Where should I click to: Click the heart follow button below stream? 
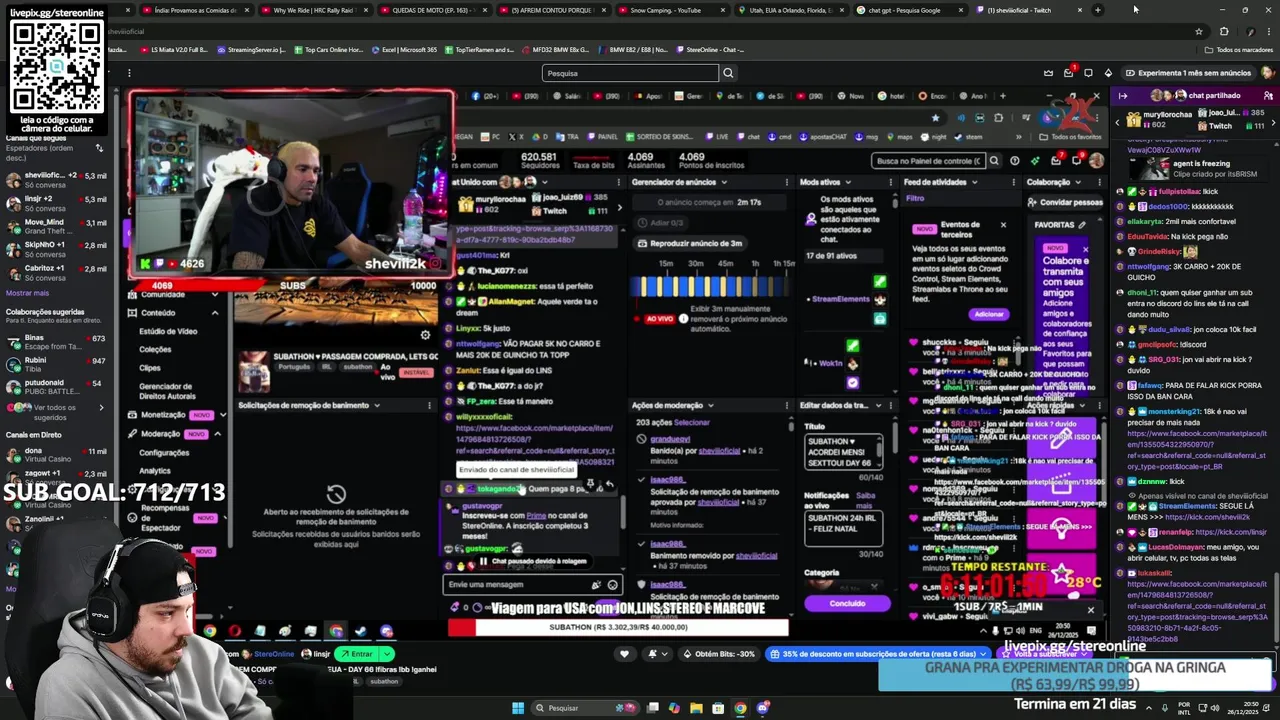[x=625, y=654]
